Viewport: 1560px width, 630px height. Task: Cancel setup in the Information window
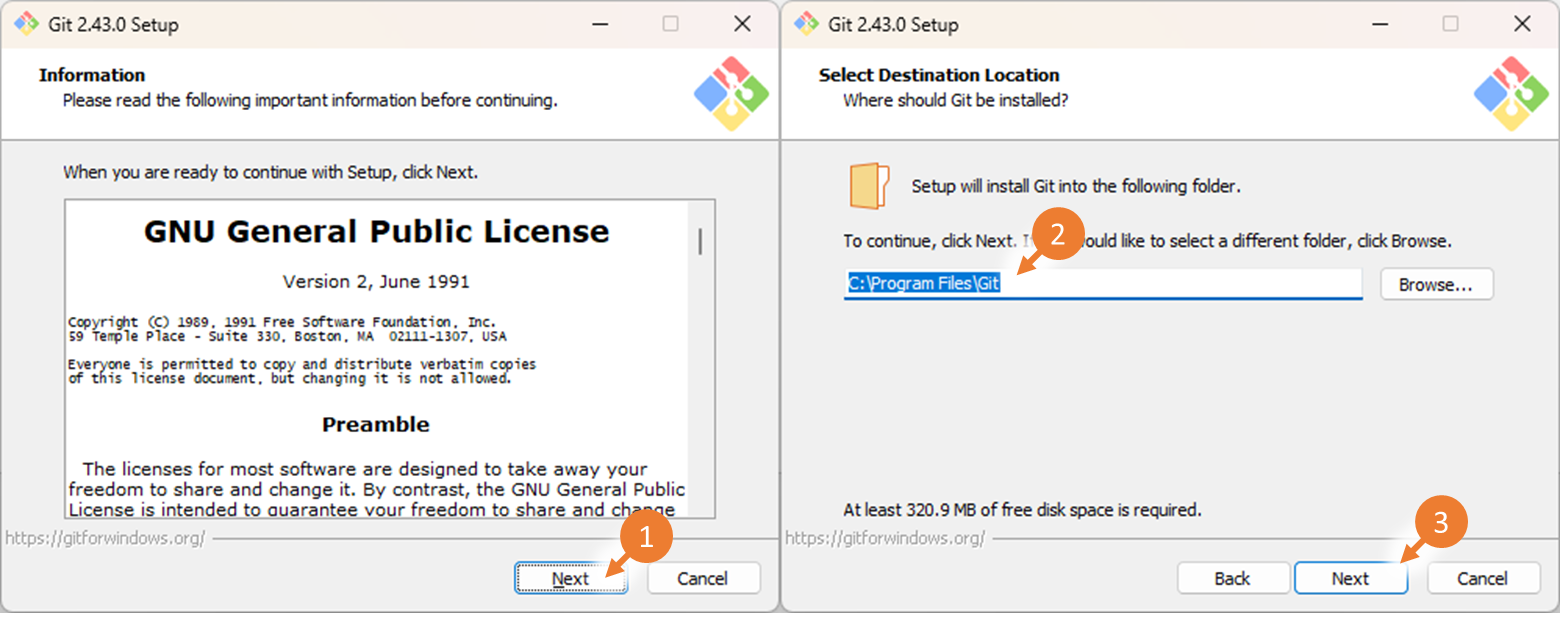tap(703, 578)
